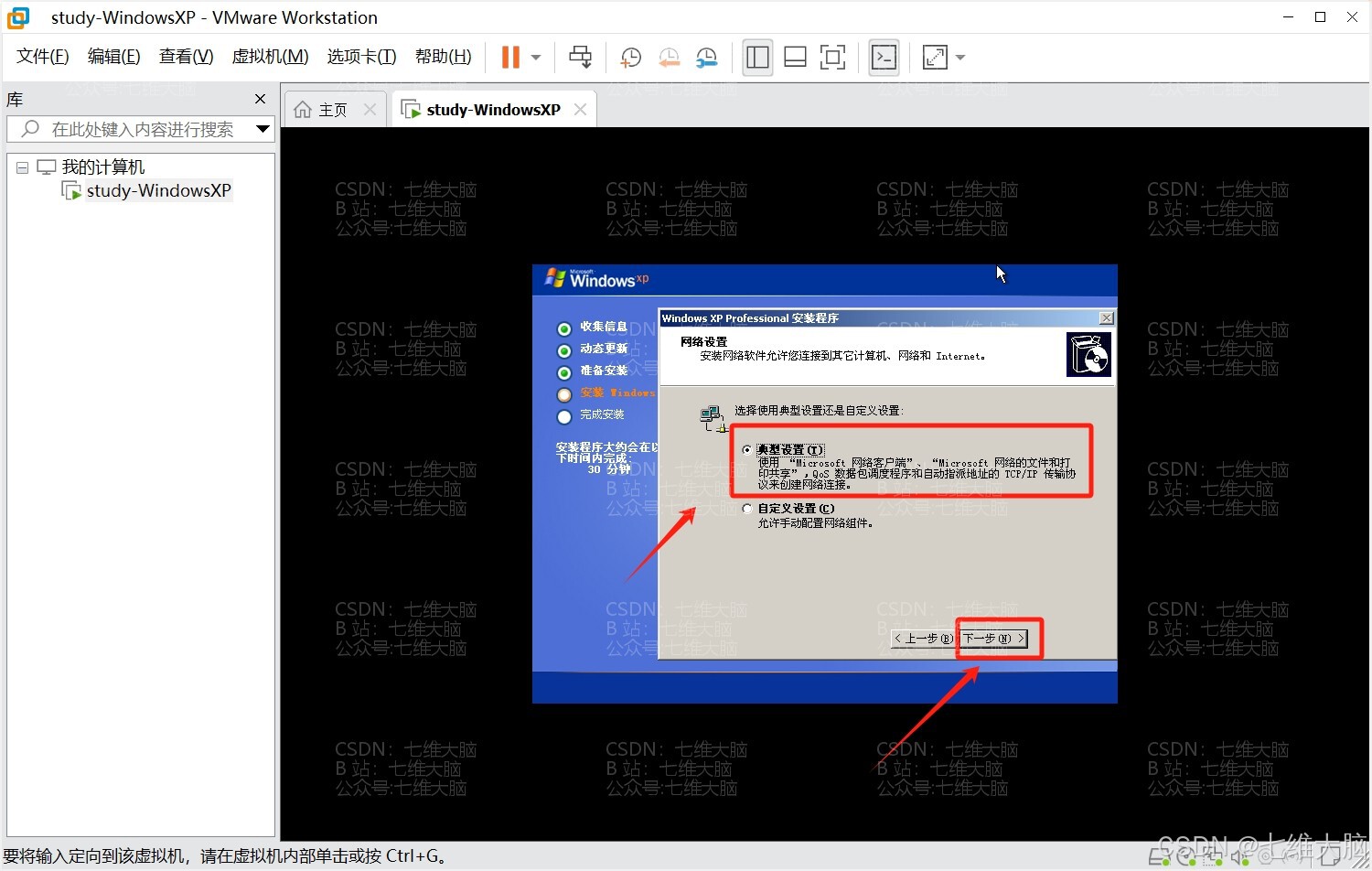Click the 动态更新 completed step indicator
Screen dimensions: 1372x871
(x=564, y=350)
